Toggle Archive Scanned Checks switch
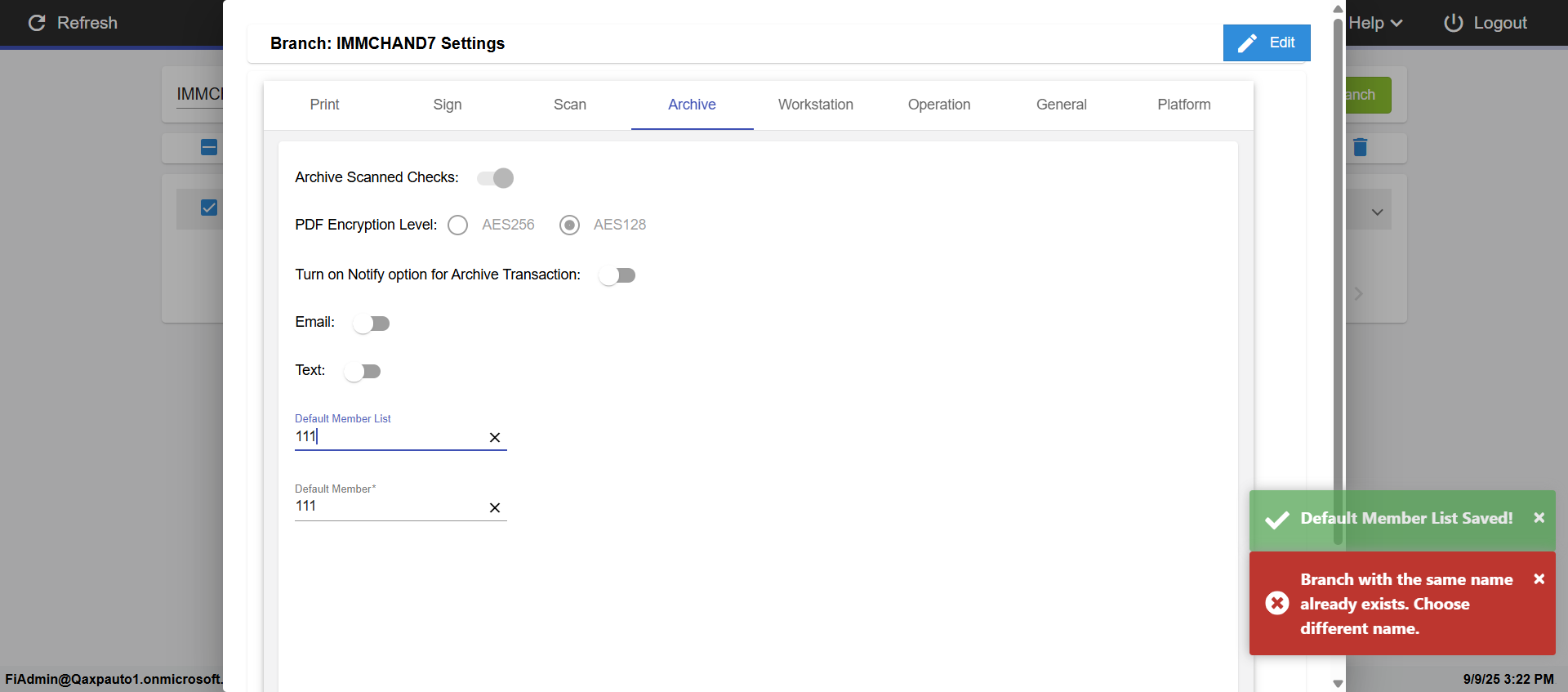 [496, 178]
